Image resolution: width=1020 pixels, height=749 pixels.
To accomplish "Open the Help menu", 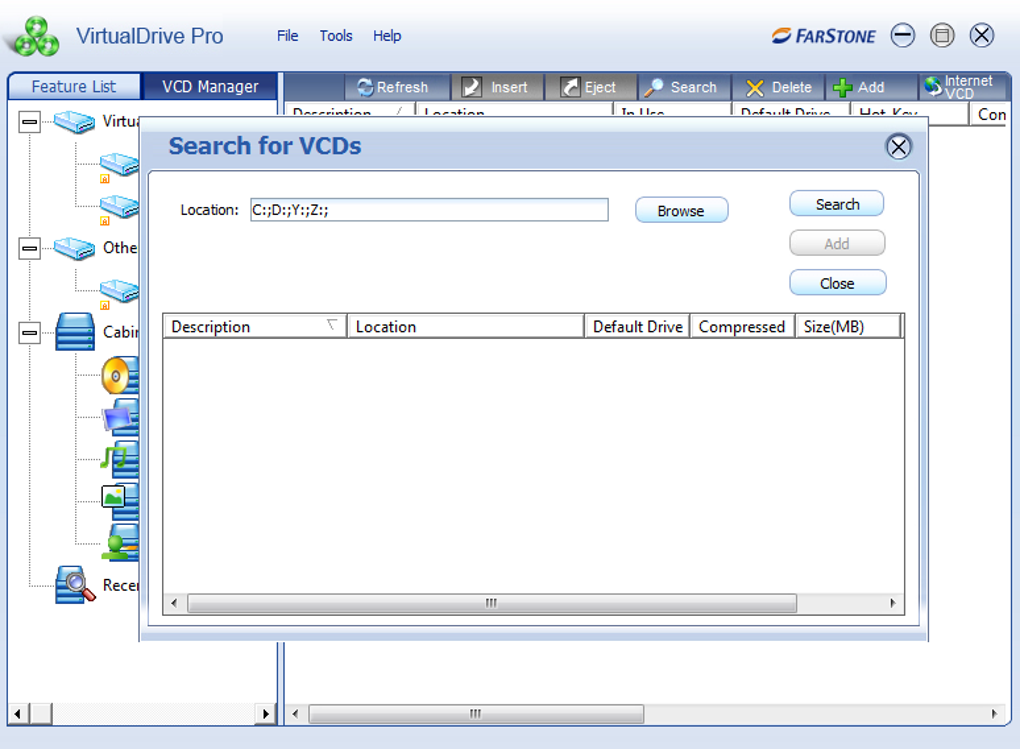I will pos(387,36).
